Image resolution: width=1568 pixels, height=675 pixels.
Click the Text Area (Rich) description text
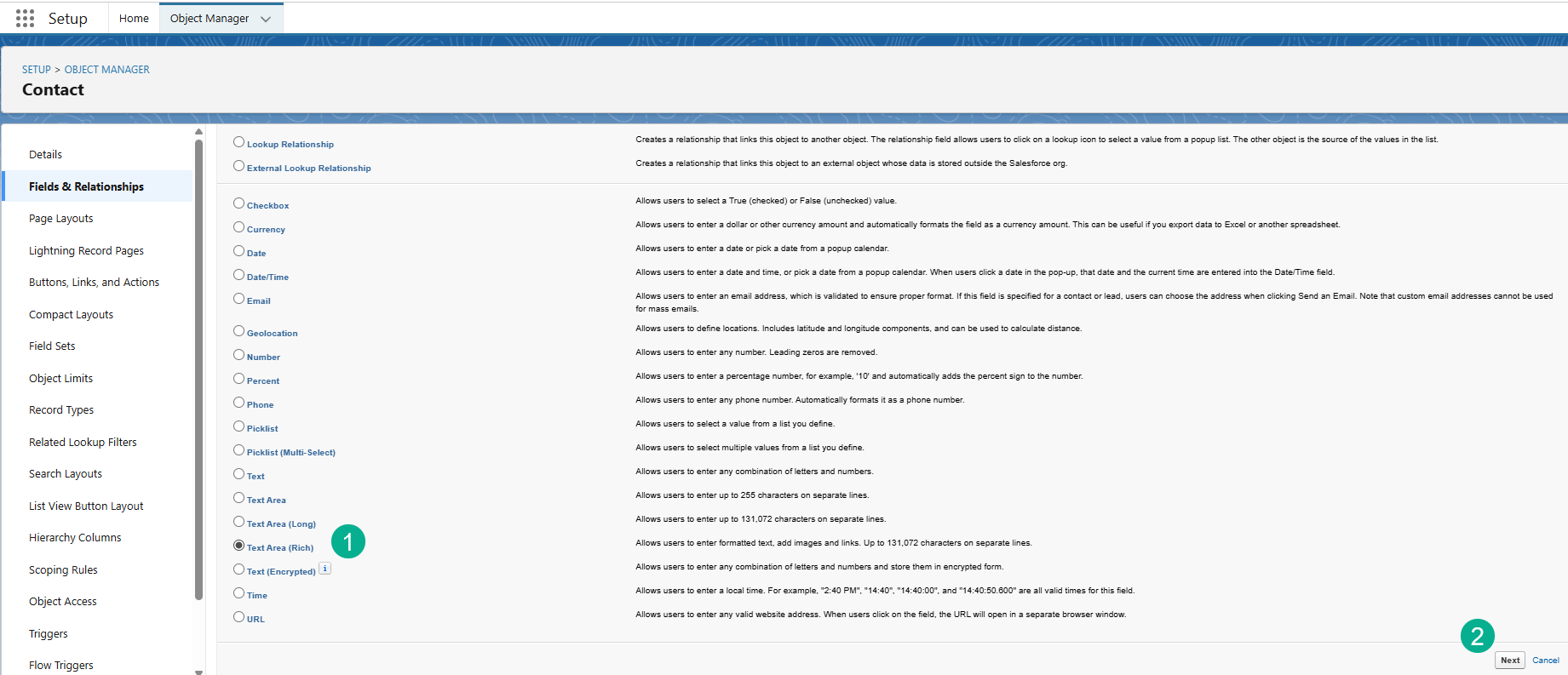(834, 543)
